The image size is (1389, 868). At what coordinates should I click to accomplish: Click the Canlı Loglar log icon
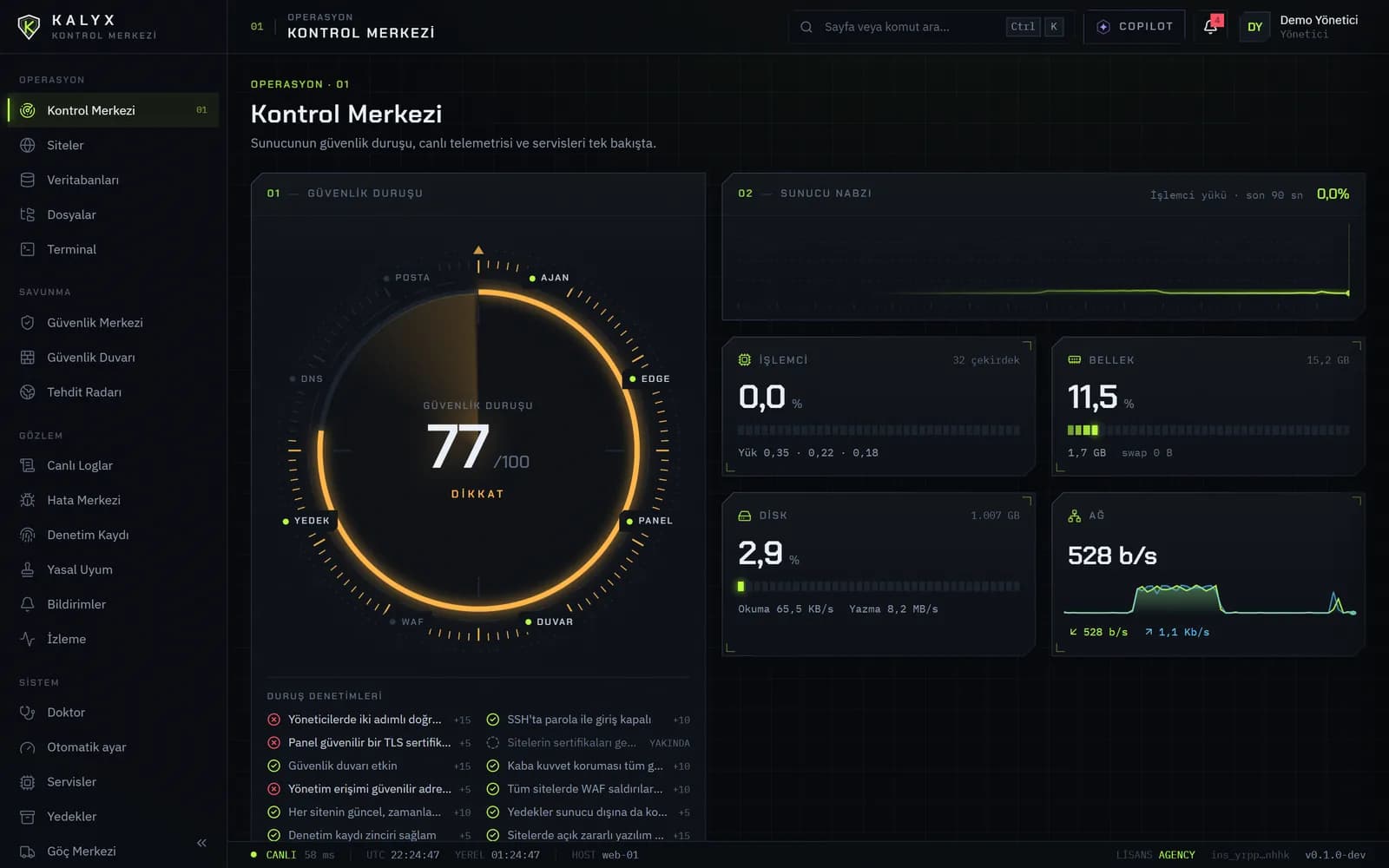point(28,465)
